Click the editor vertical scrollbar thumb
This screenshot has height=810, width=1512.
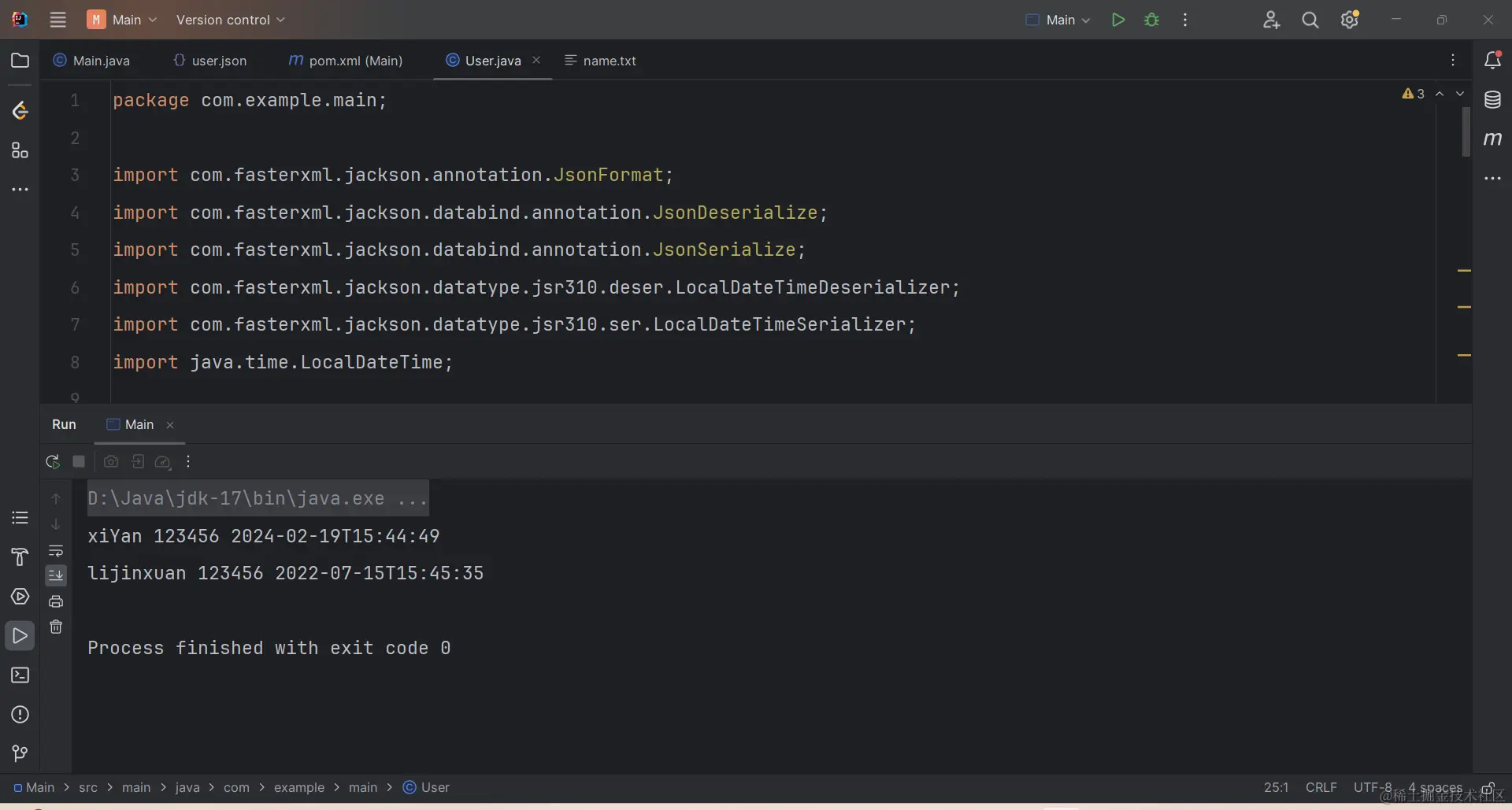1466,132
